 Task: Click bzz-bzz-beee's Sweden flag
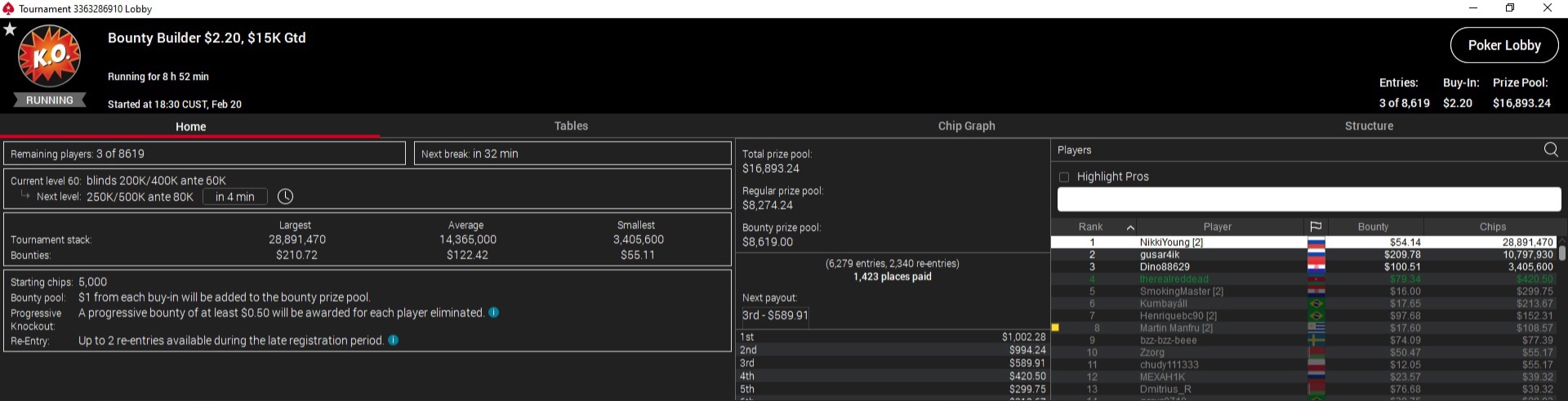1316,341
